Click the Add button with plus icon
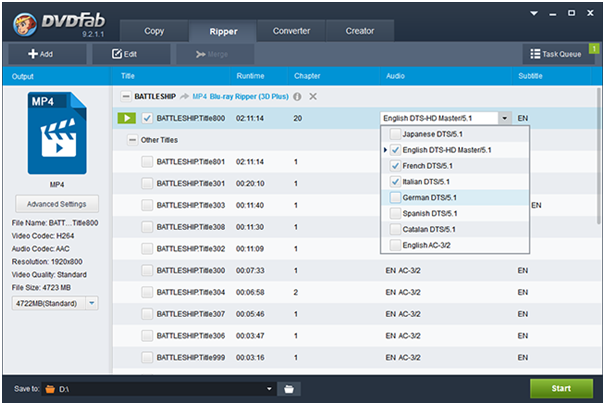This screenshot has width=605, height=405. click(41, 53)
